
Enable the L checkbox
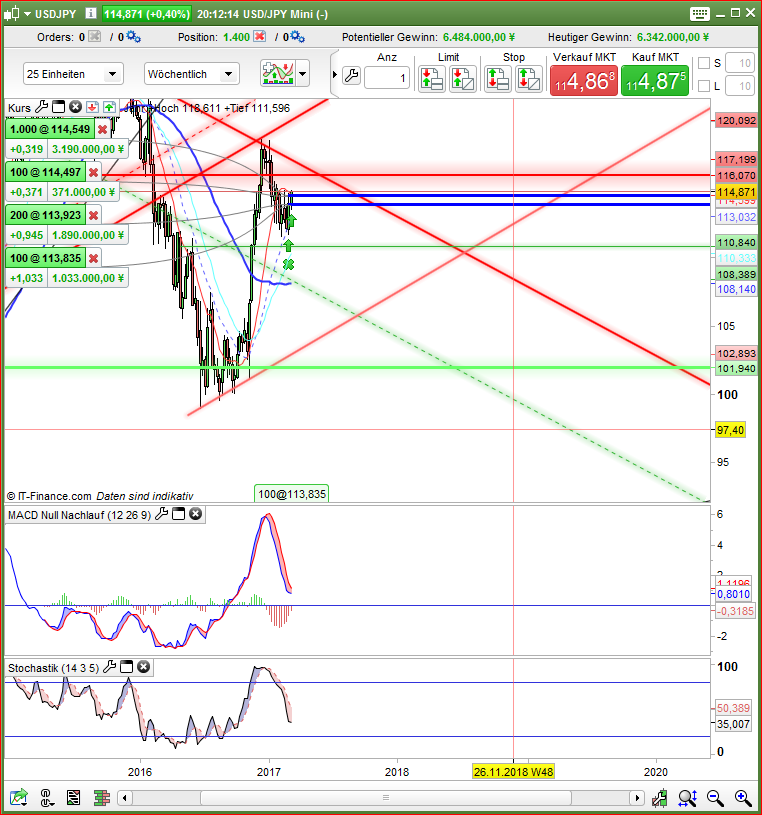[x=704, y=86]
